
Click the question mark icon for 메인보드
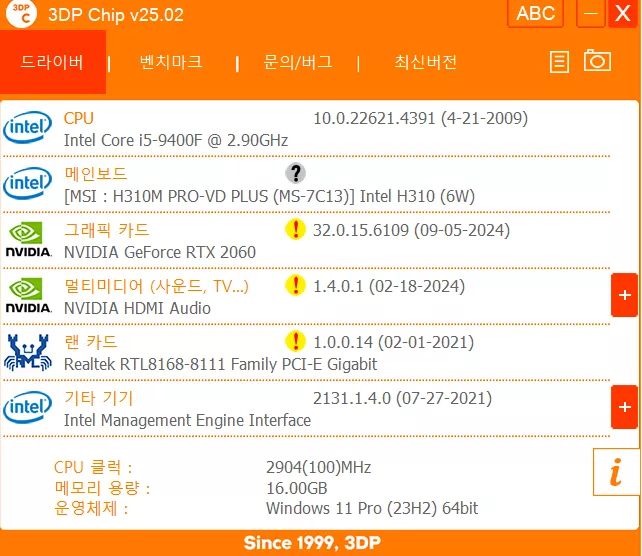tap(295, 173)
